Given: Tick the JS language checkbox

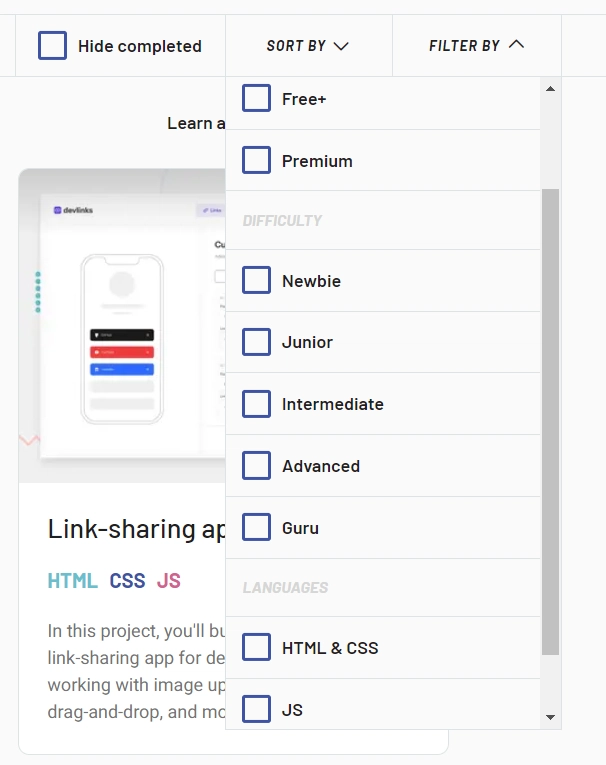Looking at the screenshot, I should pyautogui.click(x=256, y=708).
